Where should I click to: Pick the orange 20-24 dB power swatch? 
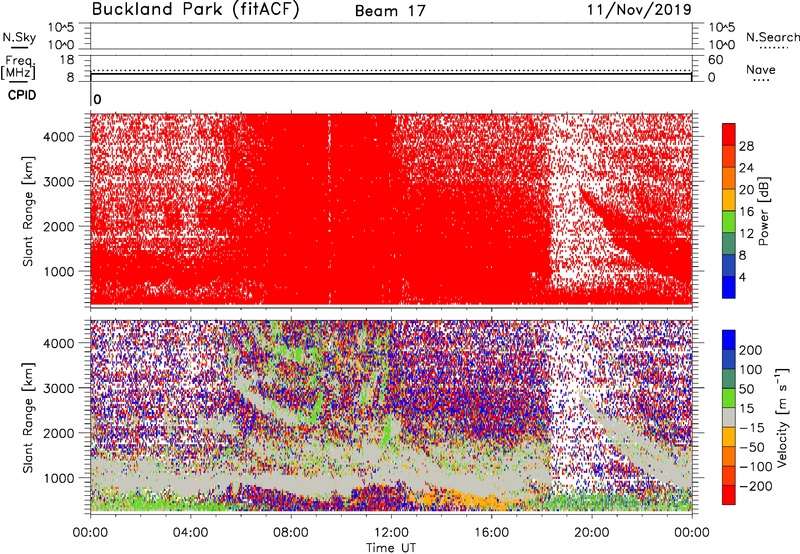729,178
